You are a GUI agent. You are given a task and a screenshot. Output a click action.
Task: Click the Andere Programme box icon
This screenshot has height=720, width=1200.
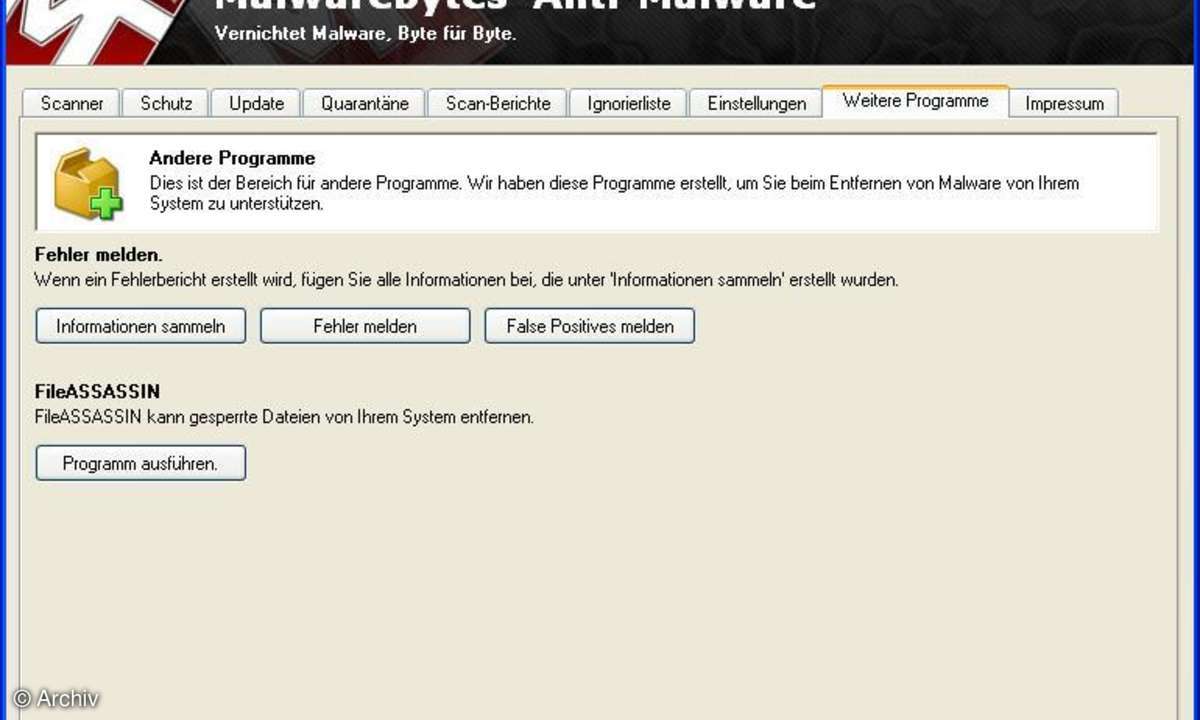[x=88, y=183]
